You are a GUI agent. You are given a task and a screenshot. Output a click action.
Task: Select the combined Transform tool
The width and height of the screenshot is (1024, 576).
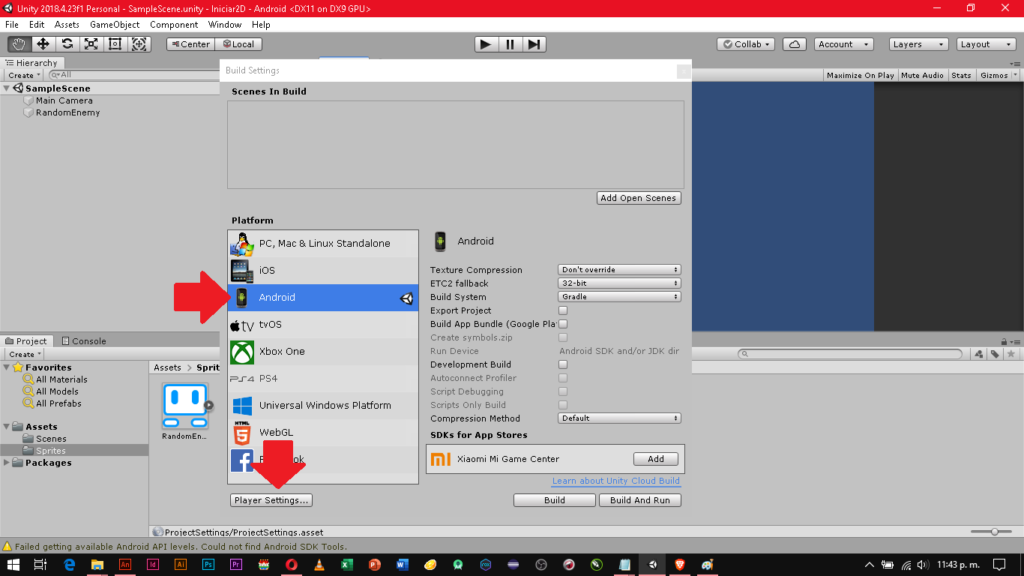139,44
